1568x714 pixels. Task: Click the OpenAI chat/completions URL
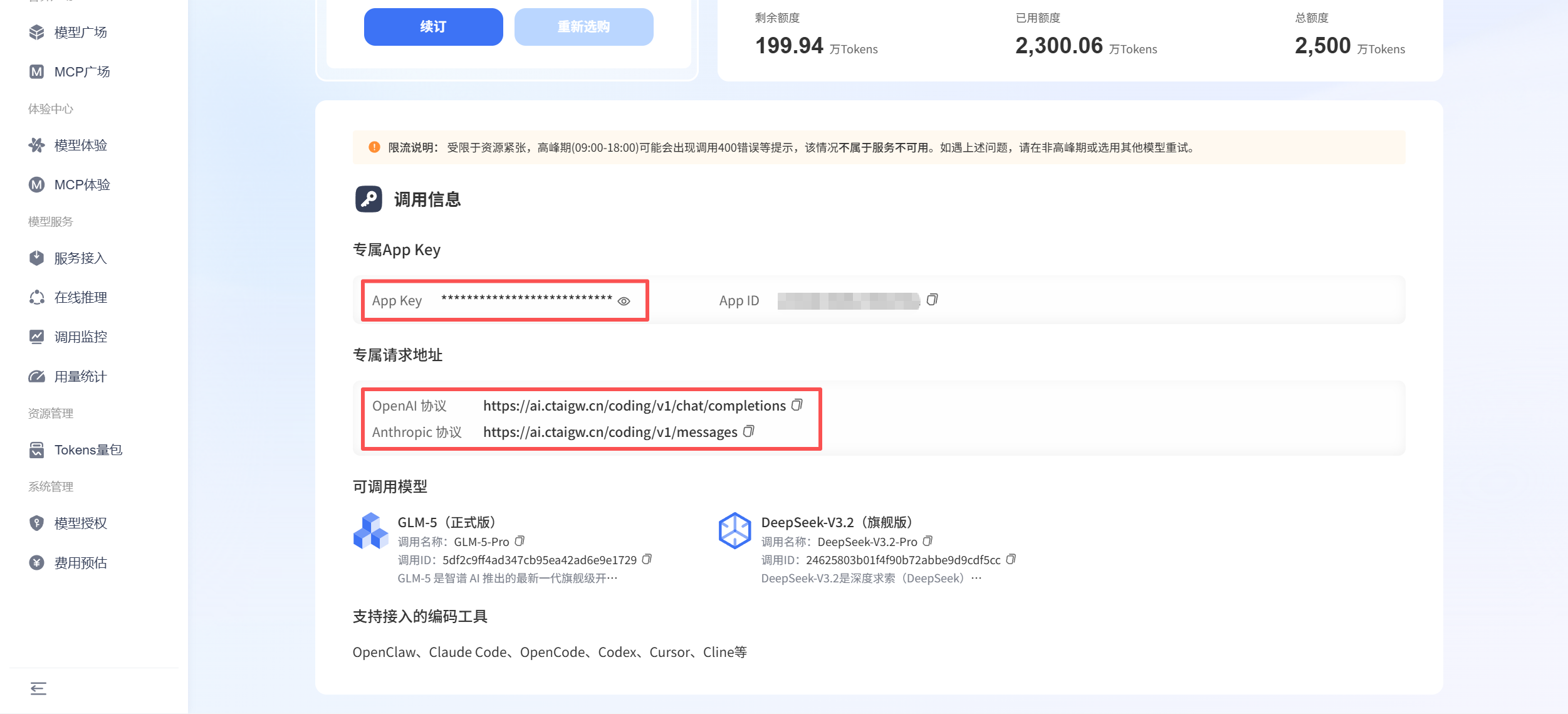[x=634, y=406]
